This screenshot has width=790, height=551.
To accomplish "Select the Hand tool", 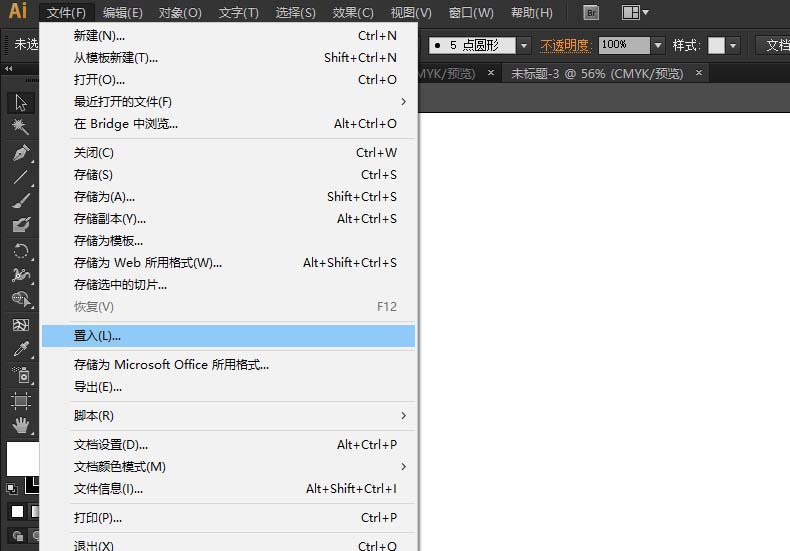I will 20,425.
